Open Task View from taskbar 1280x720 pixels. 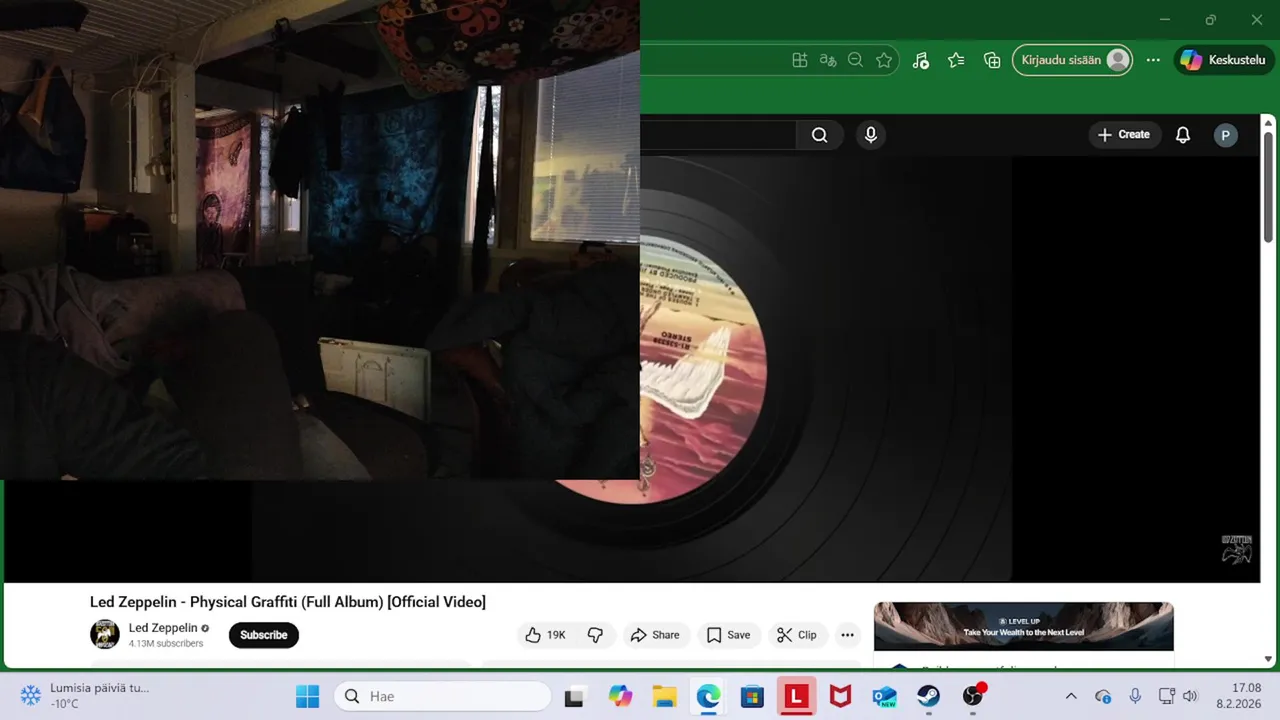pyautogui.click(x=574, y=697)
